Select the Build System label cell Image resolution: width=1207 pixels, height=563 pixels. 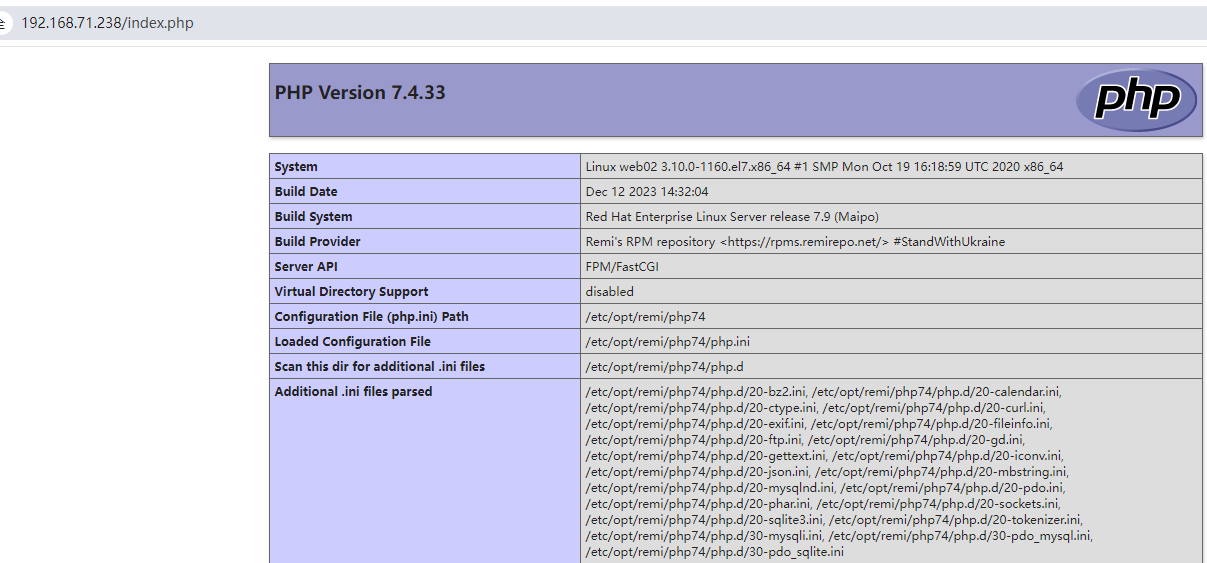(313, 217)
